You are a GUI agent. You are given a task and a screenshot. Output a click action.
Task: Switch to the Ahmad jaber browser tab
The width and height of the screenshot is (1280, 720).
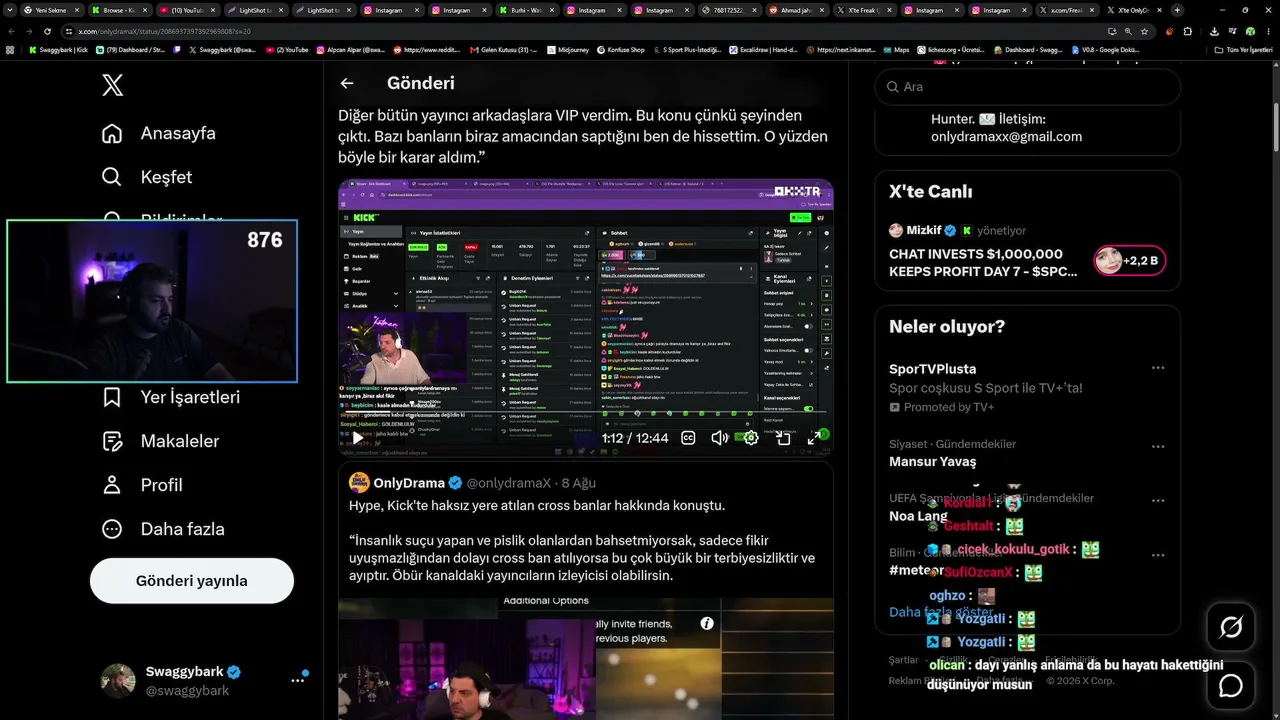pyautogui.click(x=795, y=10)
